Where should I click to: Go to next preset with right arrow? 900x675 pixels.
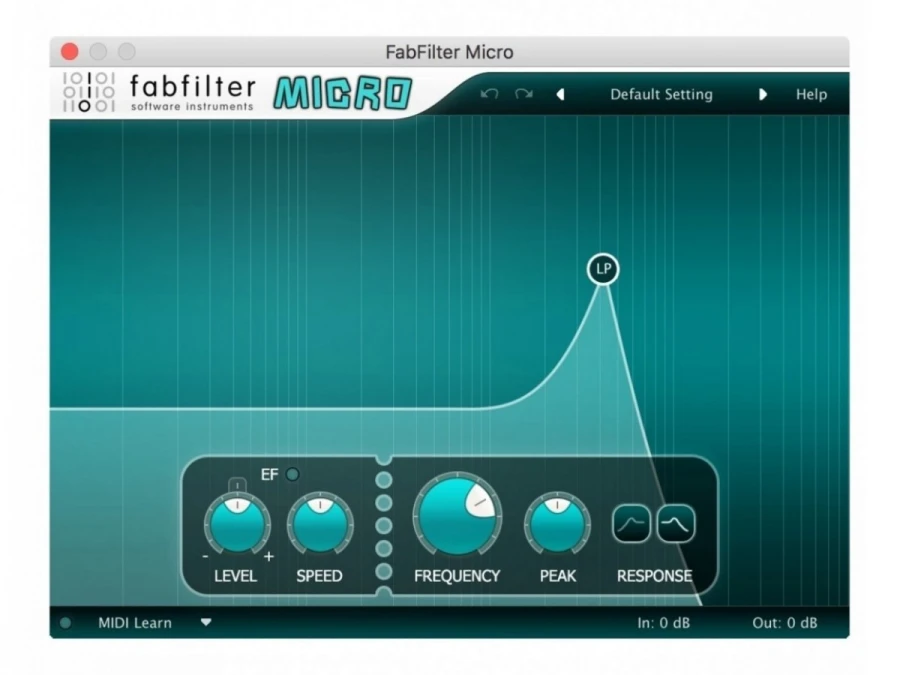(x=762, y=94)
